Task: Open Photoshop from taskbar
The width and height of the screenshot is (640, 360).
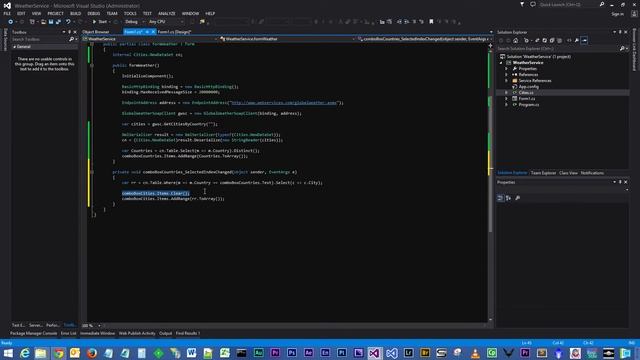Action: 291,353
